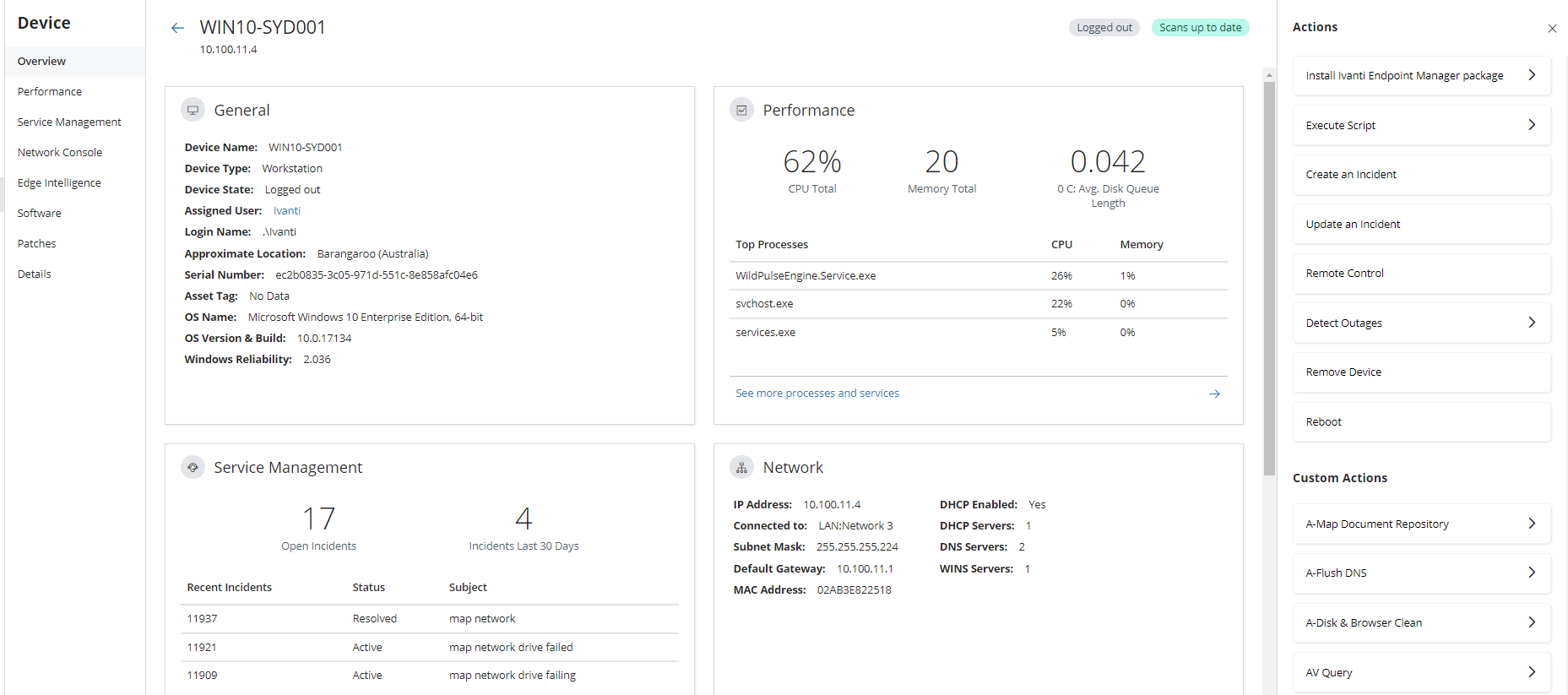The width and height of the screenshot is (1568, 695).
Task: Open the Details sidebar section
Action: [x=75, y=274]
